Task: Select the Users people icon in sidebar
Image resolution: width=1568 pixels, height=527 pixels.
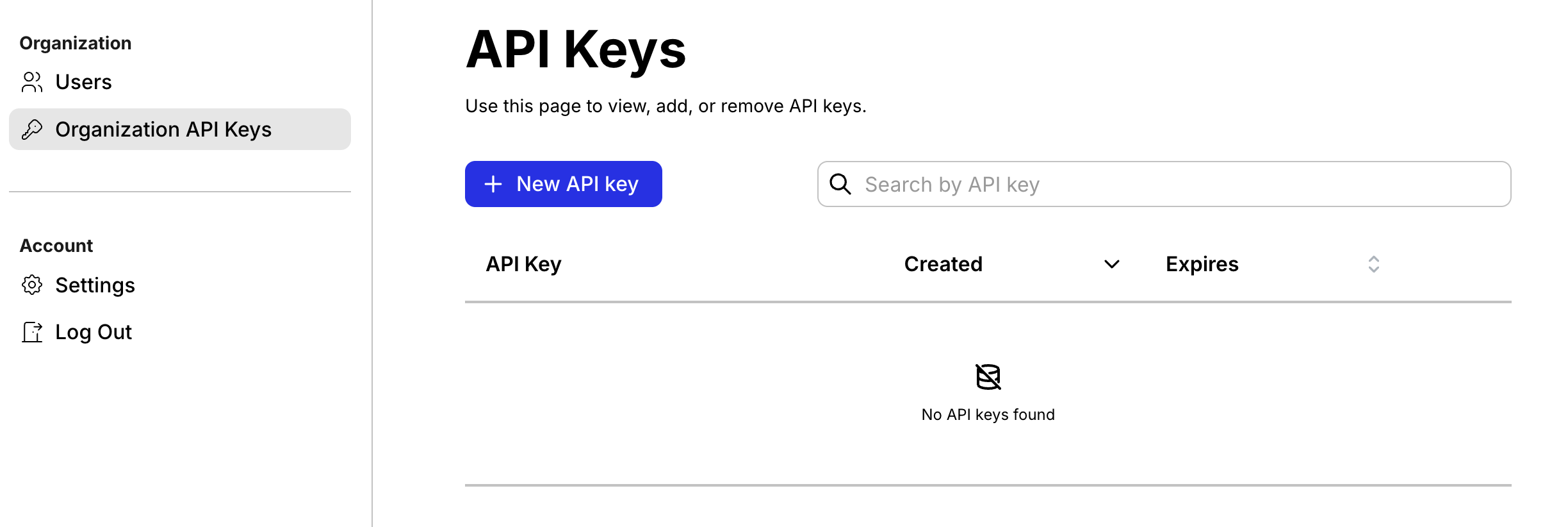Action: 32,81
